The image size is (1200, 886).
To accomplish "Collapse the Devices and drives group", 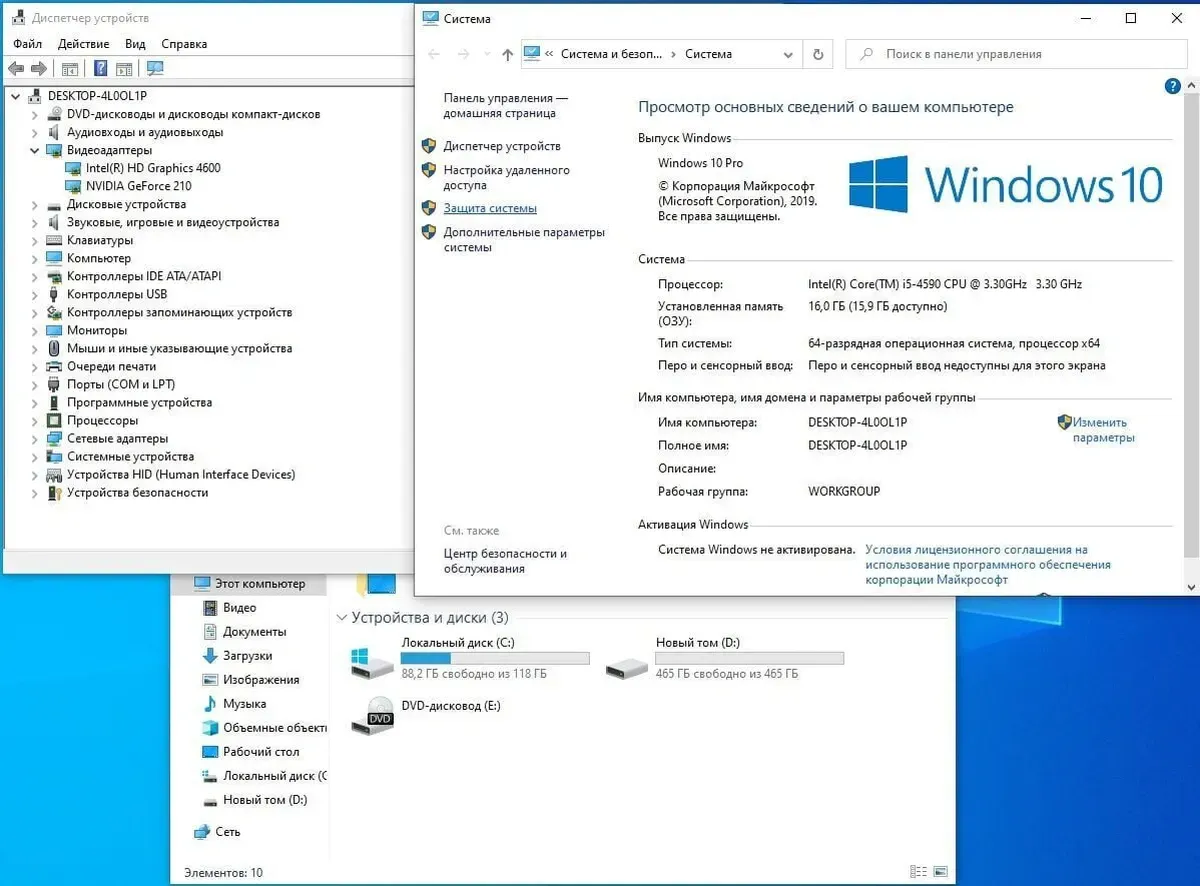I will pyautogui.click(x=342, y=618).
